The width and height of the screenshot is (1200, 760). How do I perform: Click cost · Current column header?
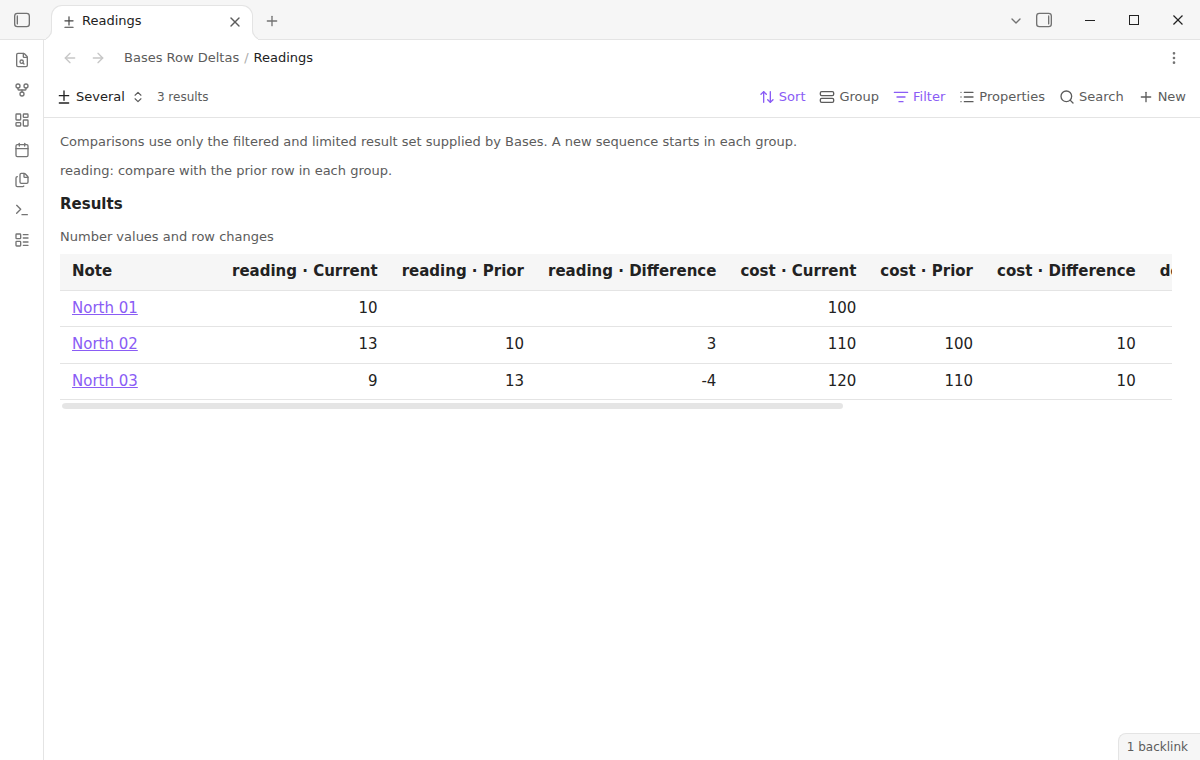click(x=798, y=271)
